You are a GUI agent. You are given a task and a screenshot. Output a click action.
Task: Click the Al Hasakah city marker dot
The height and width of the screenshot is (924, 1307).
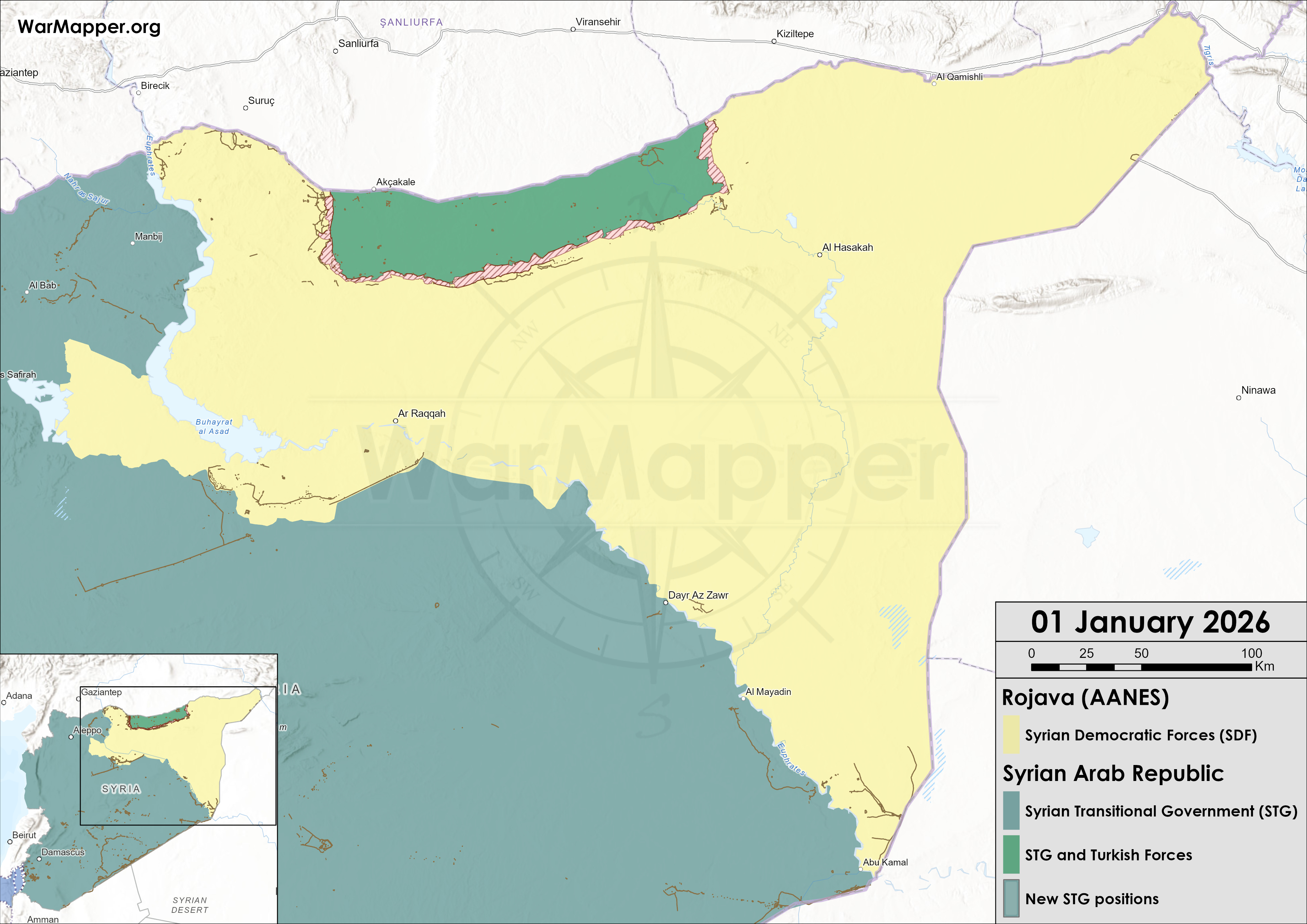820,255
